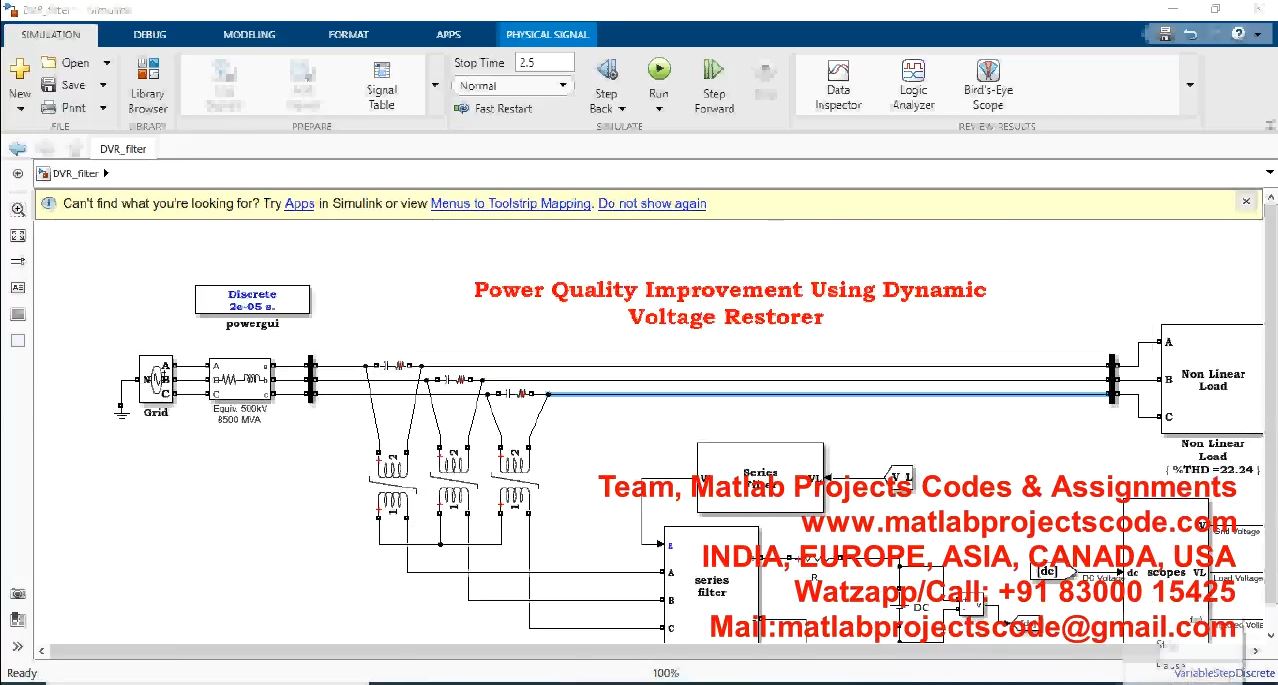Launch the Logic Analyzer
The width and height of the screenshot is (1278, 685).
[913, 86]
